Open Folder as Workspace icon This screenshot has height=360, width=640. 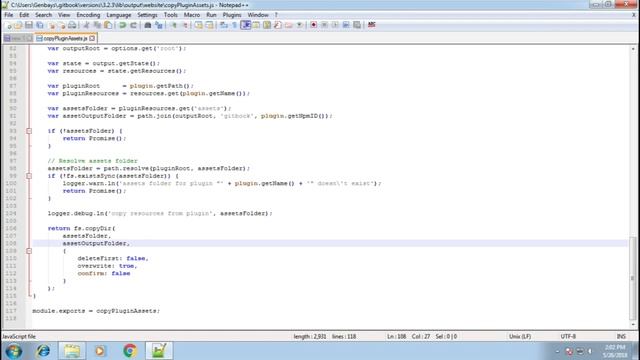click(289, 25)
